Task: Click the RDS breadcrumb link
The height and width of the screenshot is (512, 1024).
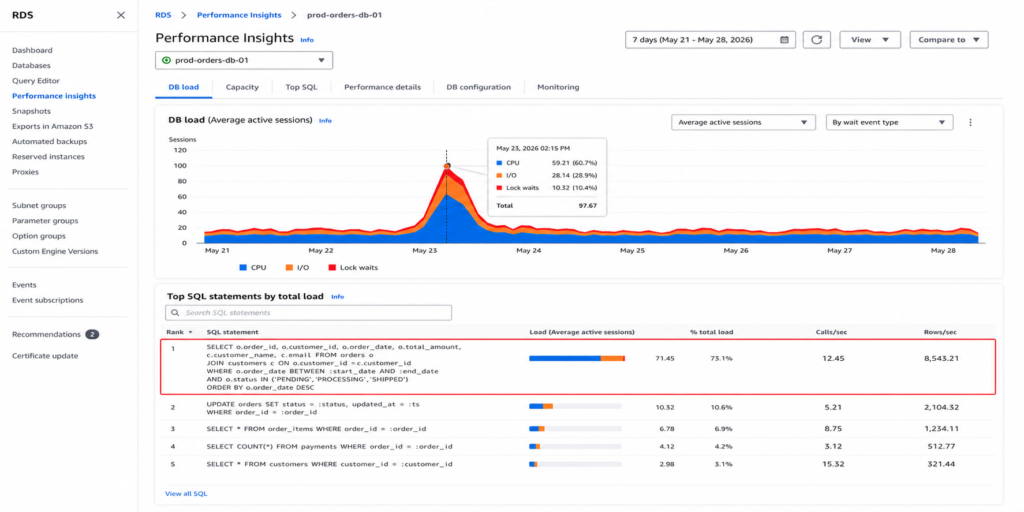Action: click(x=163, y=15)
